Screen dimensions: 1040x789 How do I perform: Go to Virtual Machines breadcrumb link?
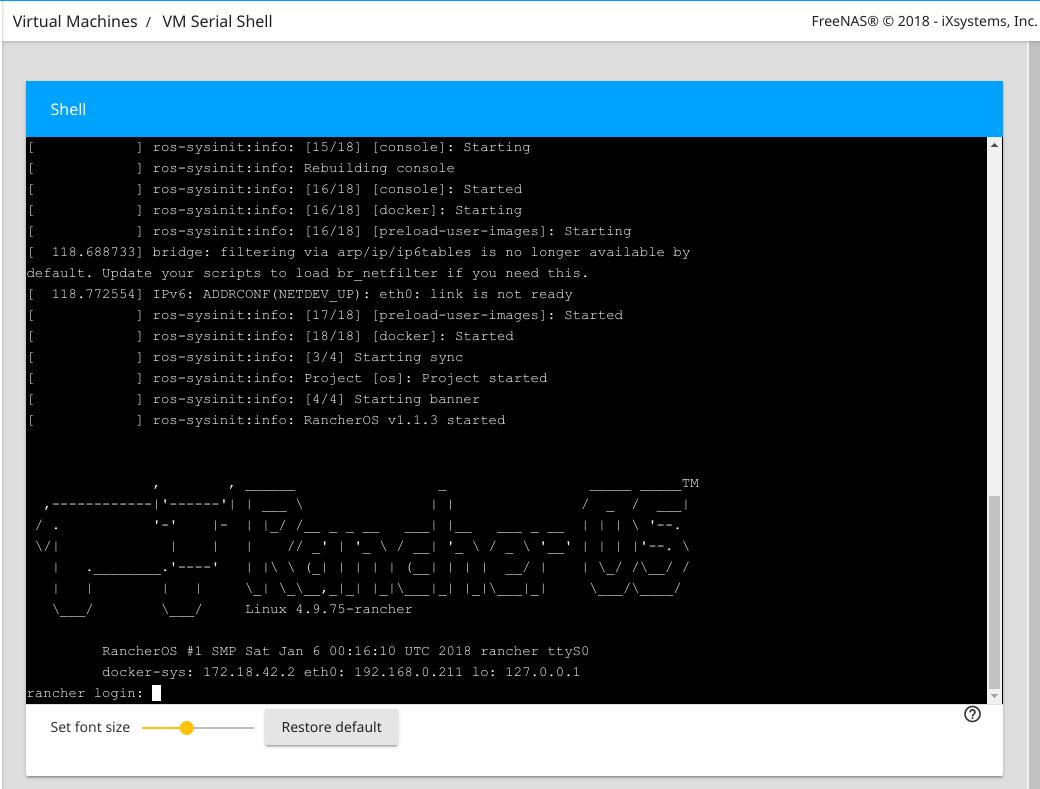75,21
